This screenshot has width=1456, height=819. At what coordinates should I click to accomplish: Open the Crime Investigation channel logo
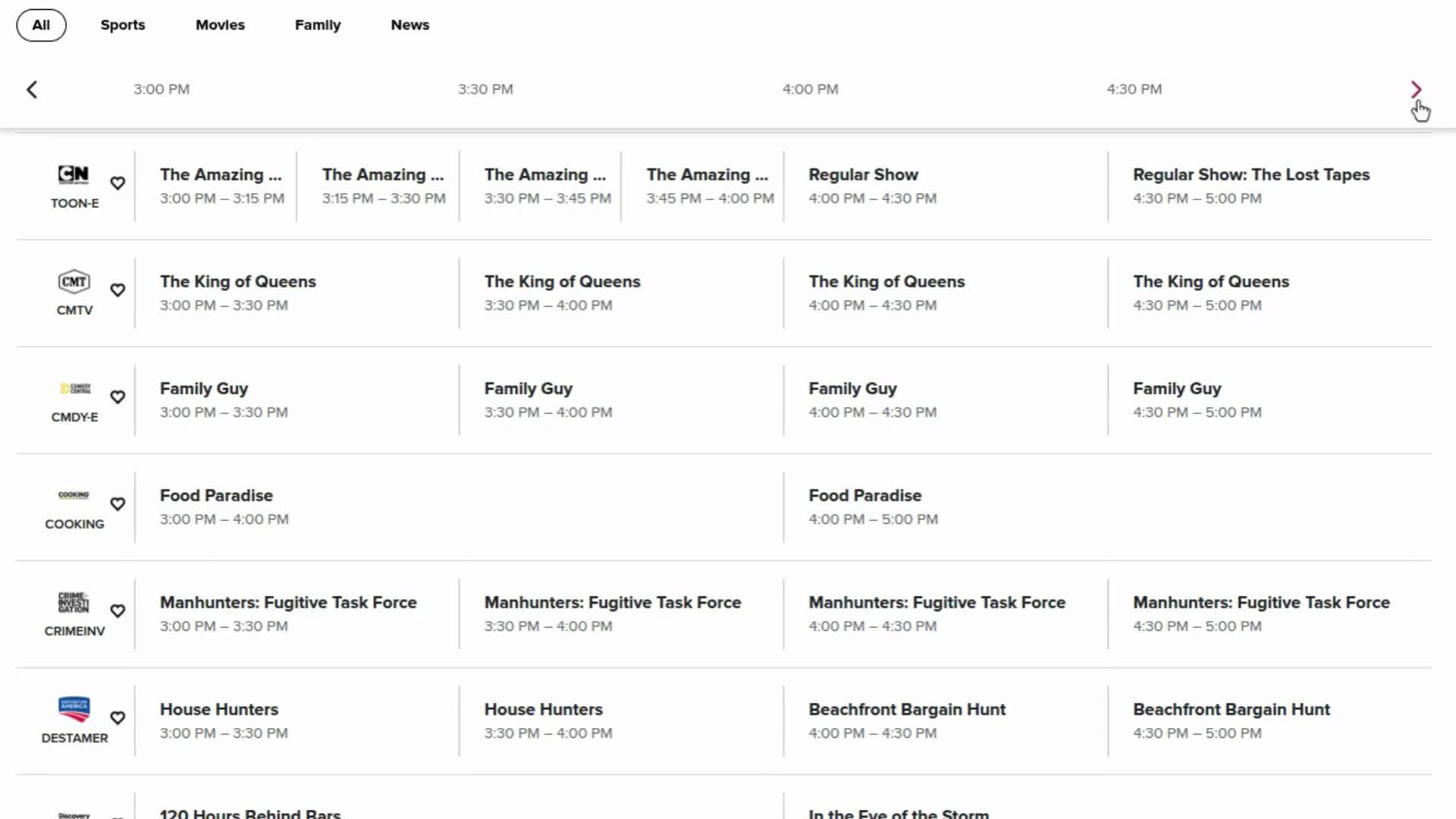[74, 602]
